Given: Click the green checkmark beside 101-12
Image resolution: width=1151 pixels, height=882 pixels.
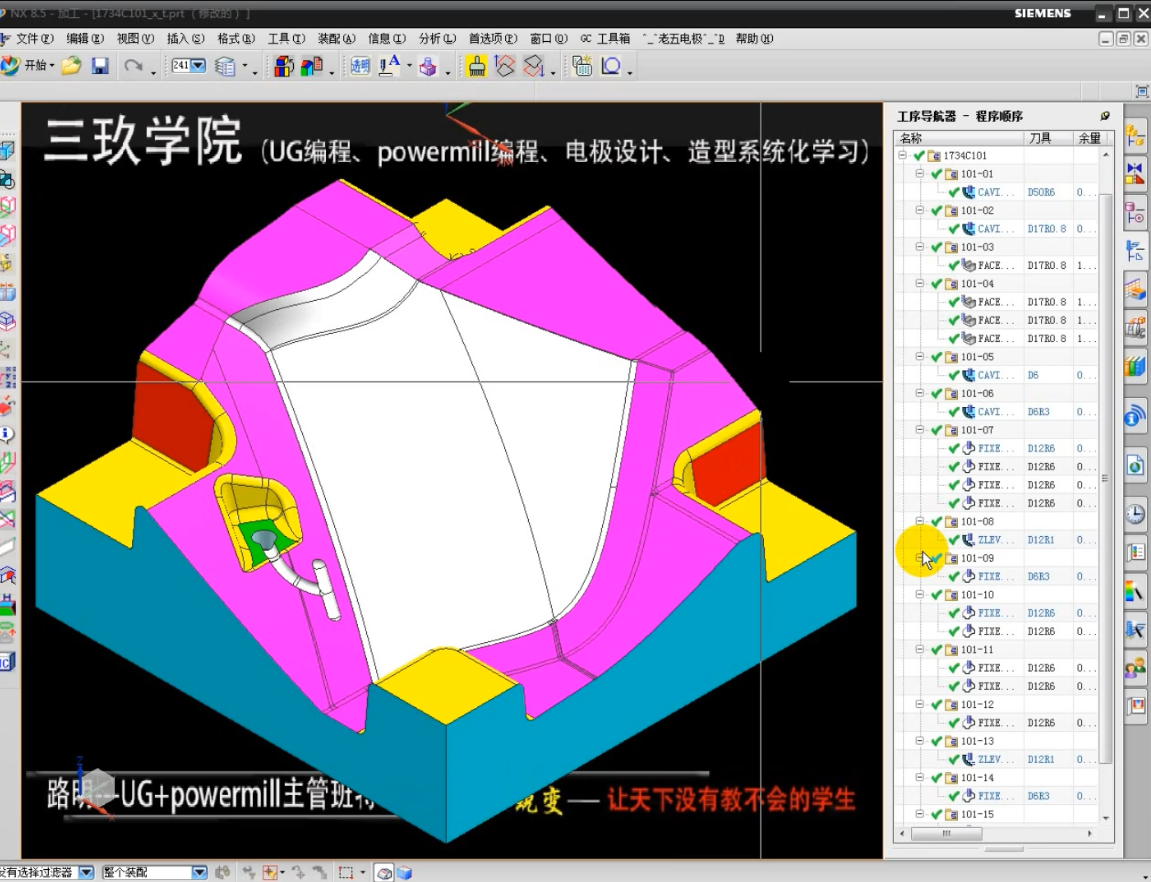Looking at the screenshot, I should [x=936, y=705].
